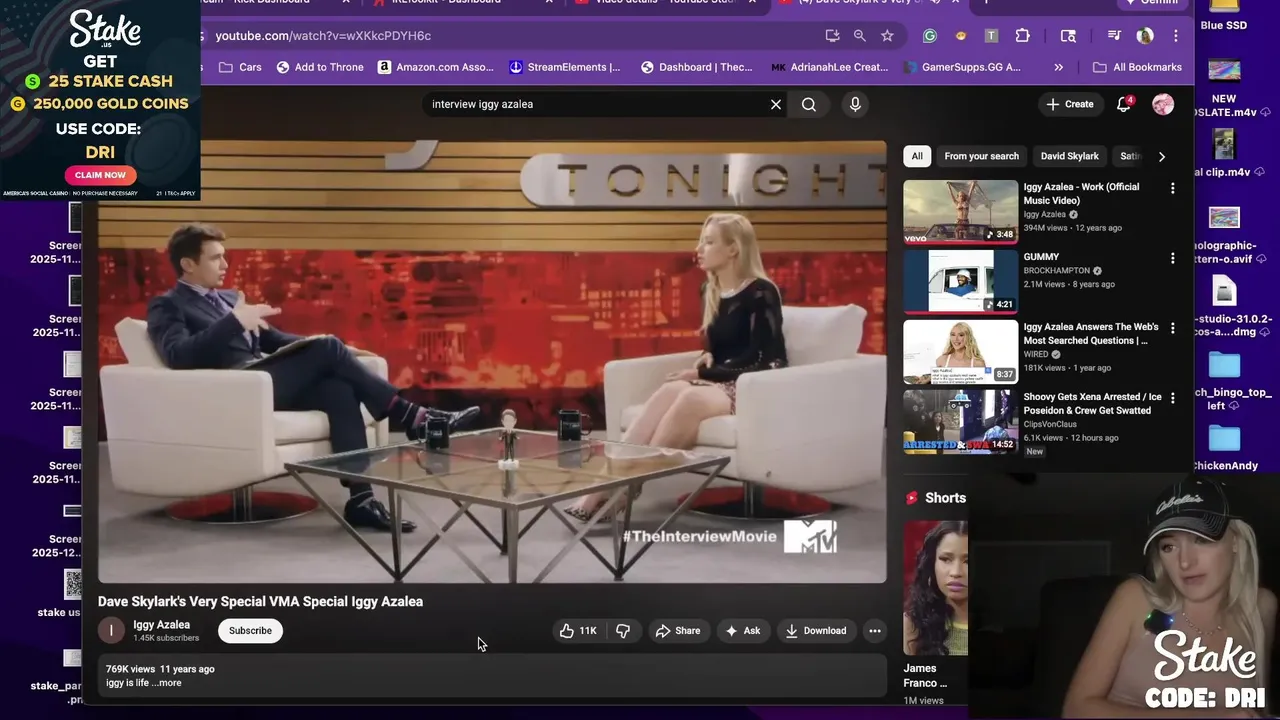Open options menu for Shoovy Gets Xena video
The image size is (1280, 720).
coord(1173,398)
